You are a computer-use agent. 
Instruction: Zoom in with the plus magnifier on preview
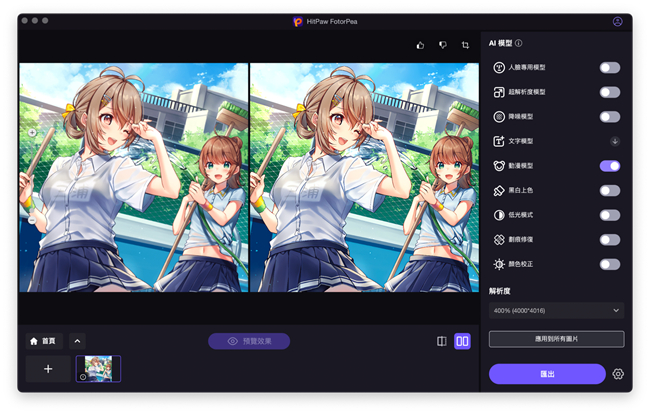point(32,133)
